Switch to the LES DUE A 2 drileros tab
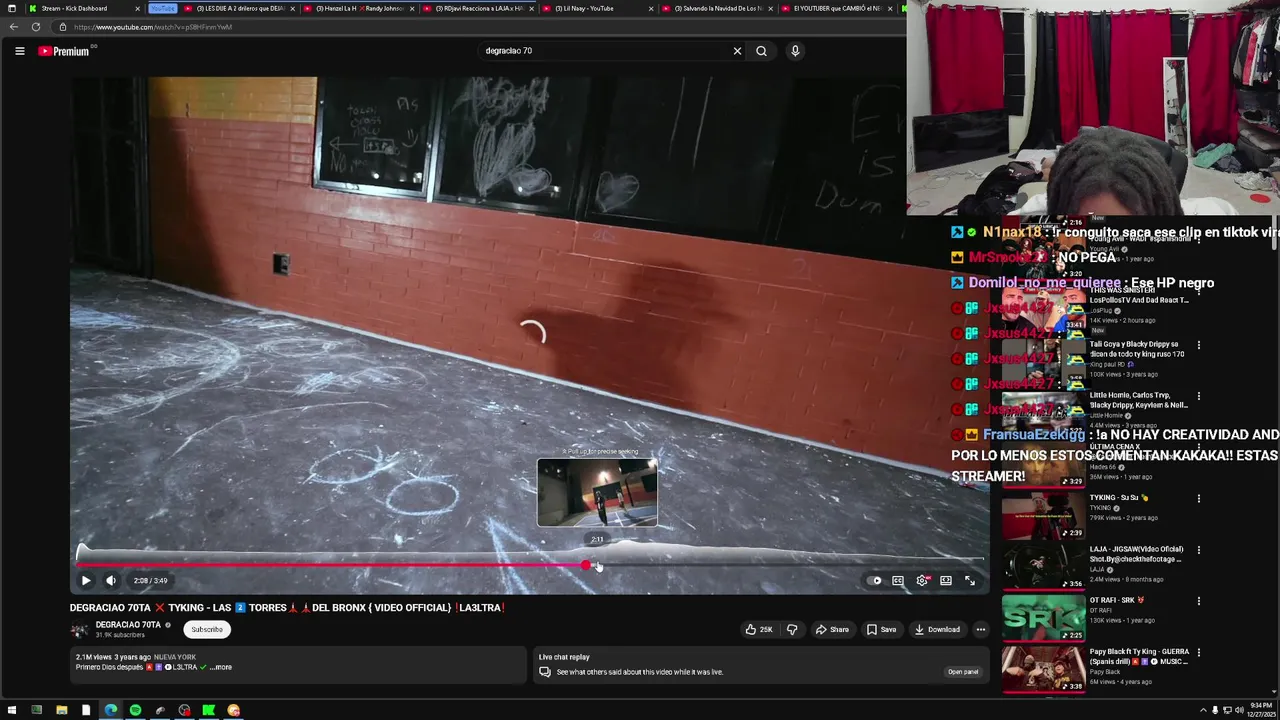Viewport: 1280px width, 720px height. tap(238, 8)
